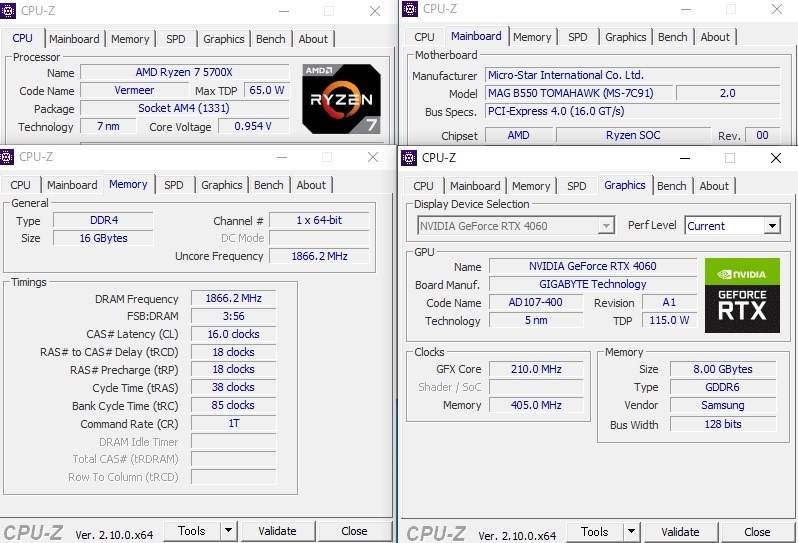
Task: Click the GPU memory vendor Samsung
Action: coord(723,405)
